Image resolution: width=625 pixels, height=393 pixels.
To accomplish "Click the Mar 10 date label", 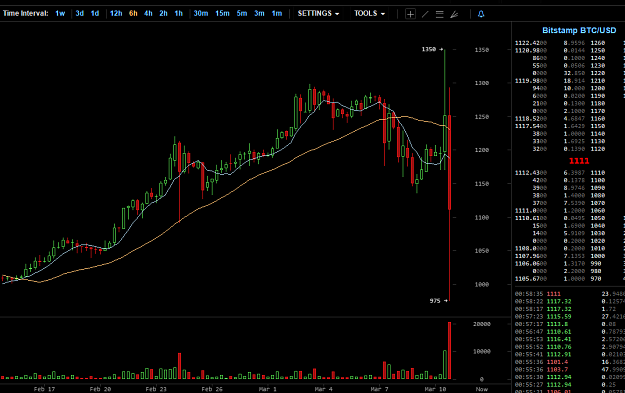I will [x=435, y=389].
